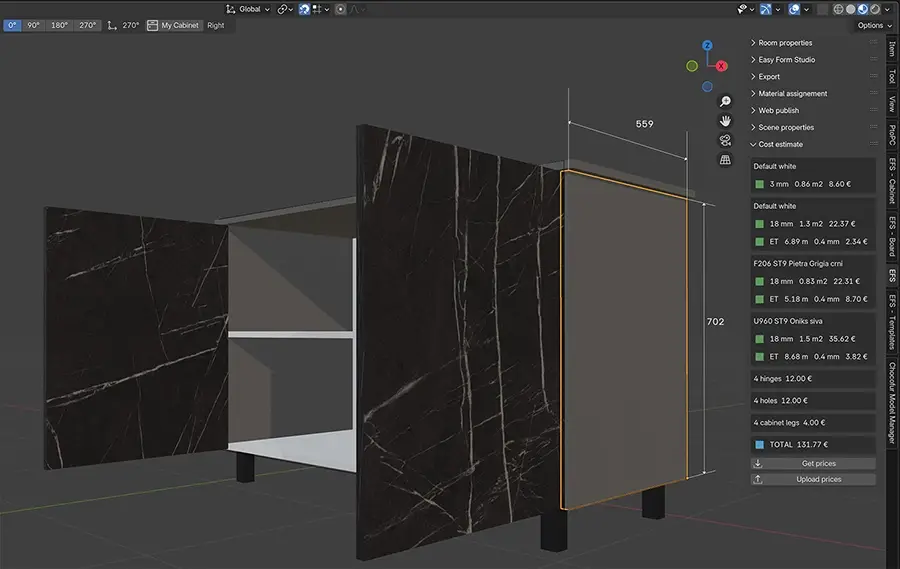Click the zoom magnifier viewport icon
The width and height of the screenshot is (900, 569).
point(726,101)
